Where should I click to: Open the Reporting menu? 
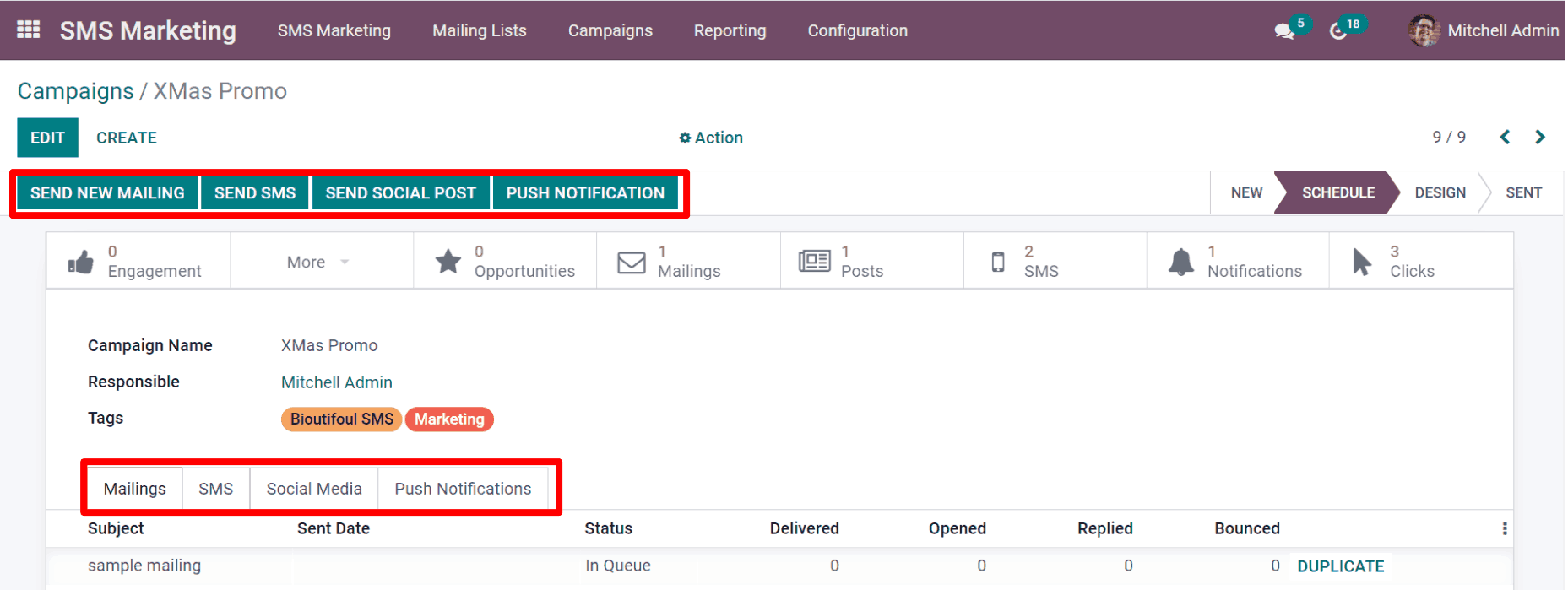pyautogui.click(x=730, y=30)
